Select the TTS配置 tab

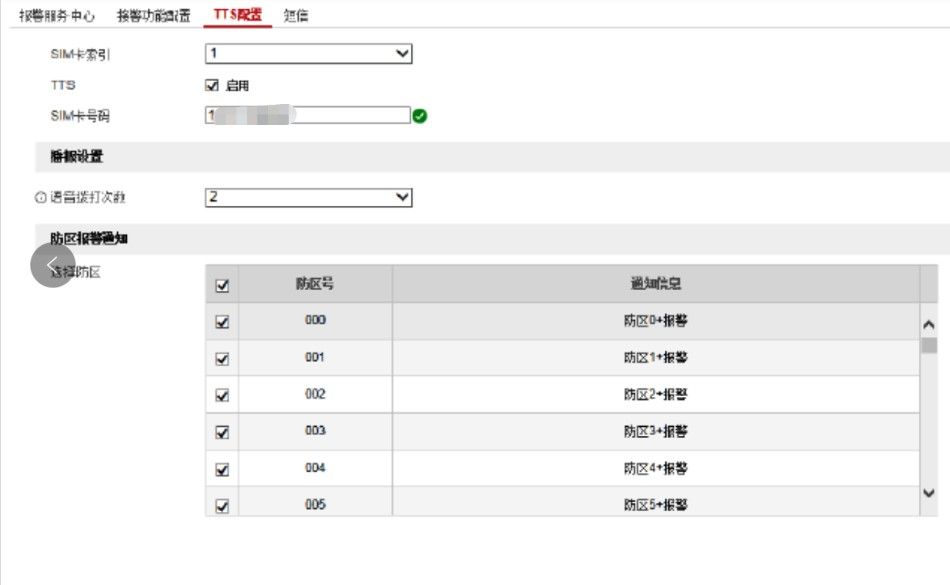pos(238,15)
